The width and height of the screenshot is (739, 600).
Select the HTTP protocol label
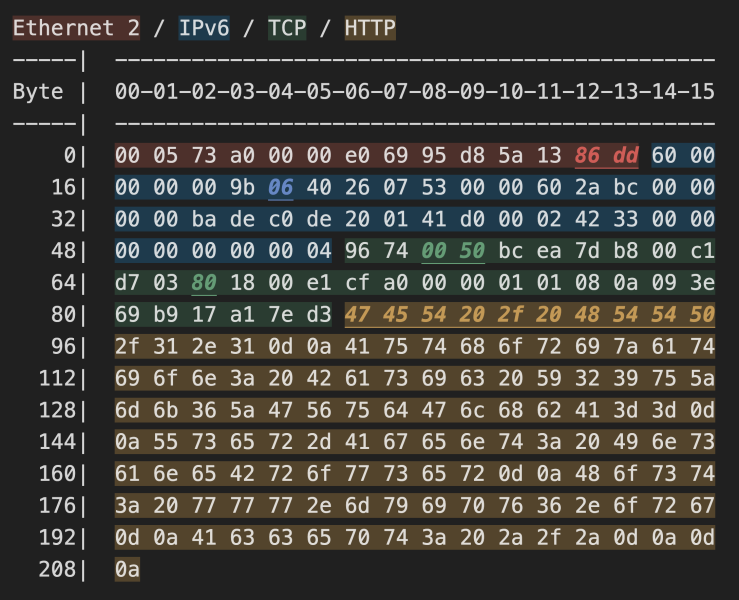370,28
